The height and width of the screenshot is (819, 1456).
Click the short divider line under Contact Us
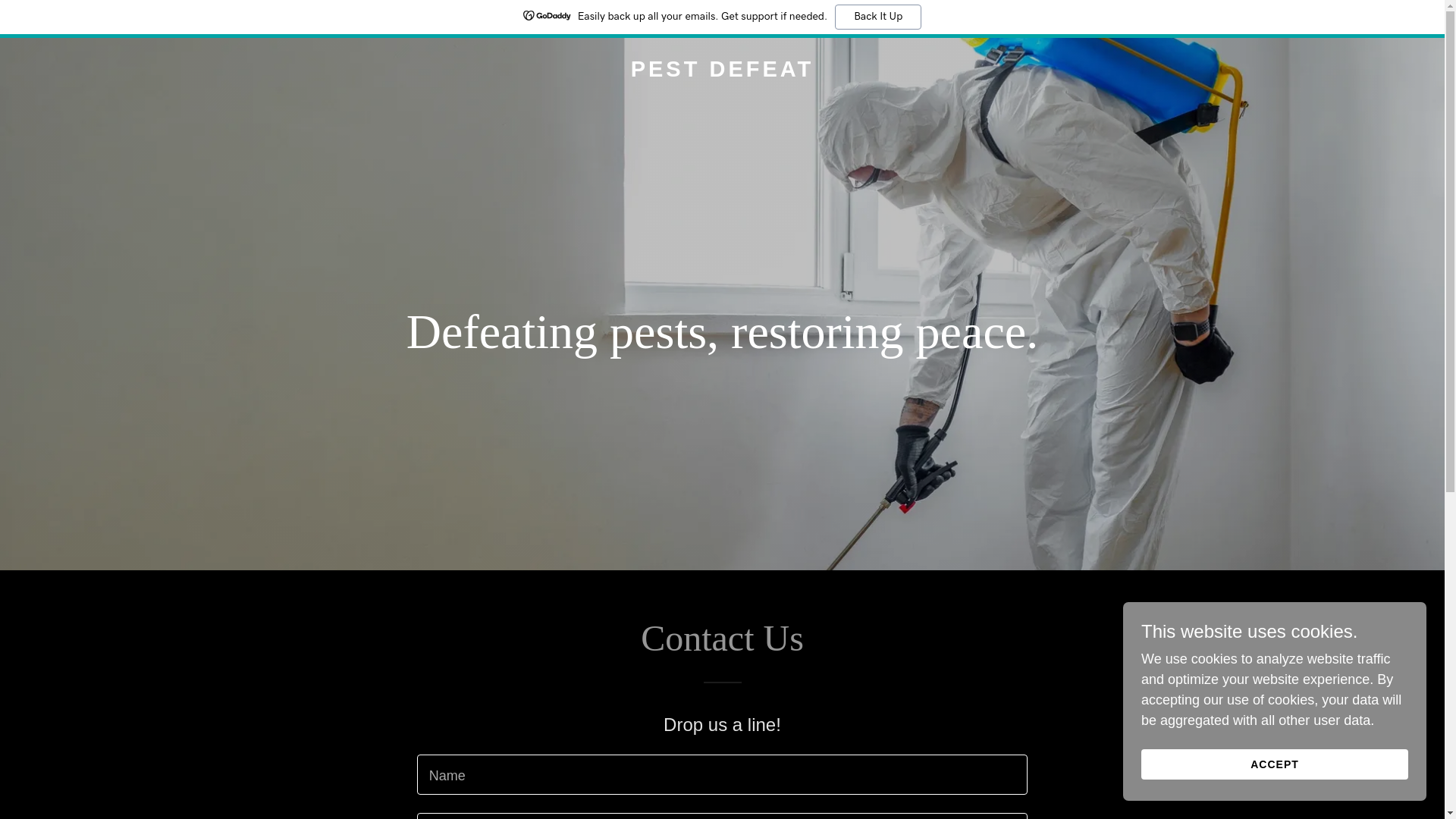pos(722,682)
